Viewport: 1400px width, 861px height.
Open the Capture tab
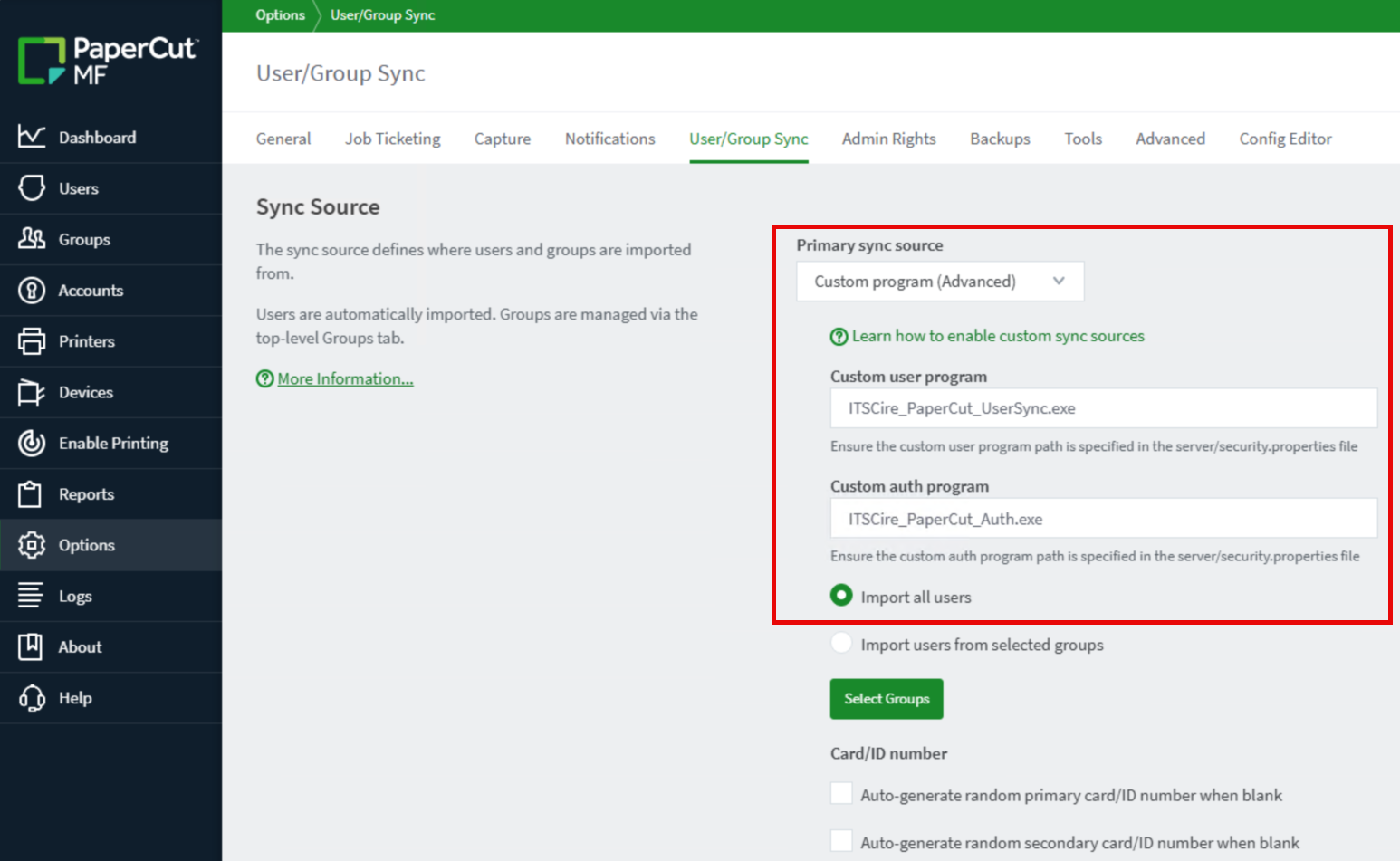click(x=503, y=139)
